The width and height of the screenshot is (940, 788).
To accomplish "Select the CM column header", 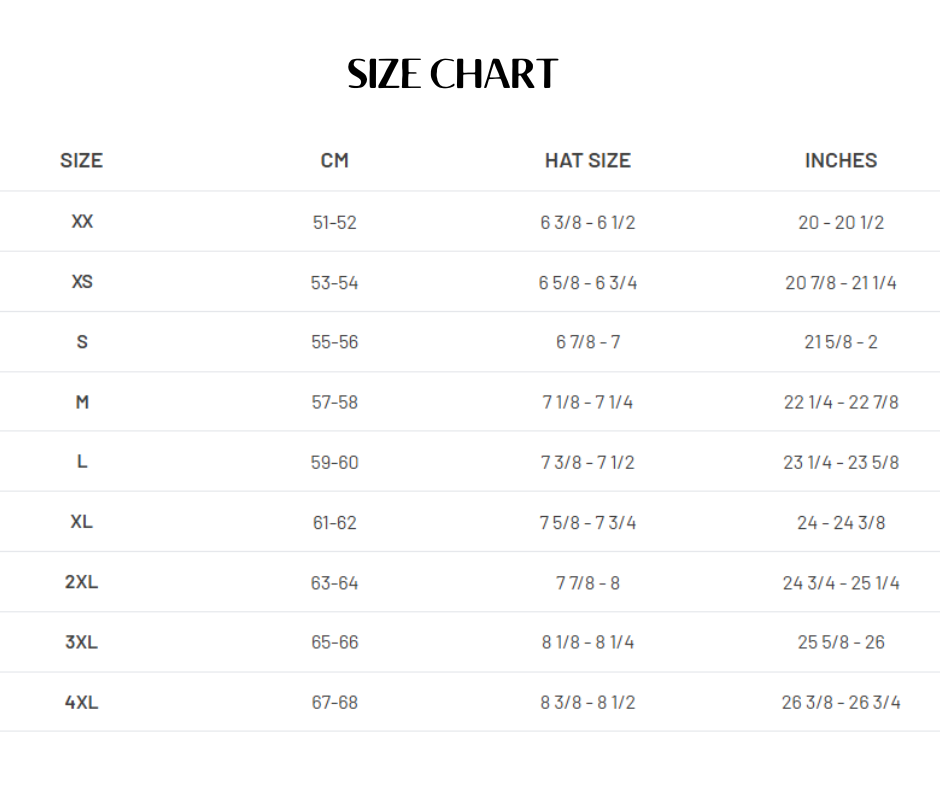I will [x=335, y=161].
